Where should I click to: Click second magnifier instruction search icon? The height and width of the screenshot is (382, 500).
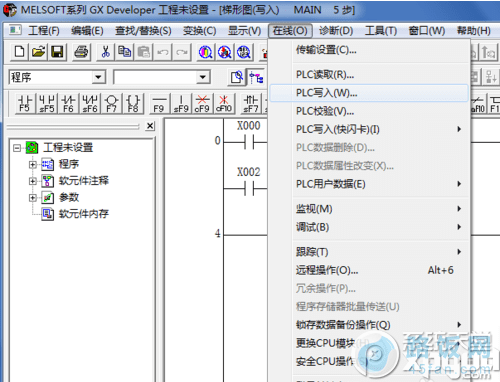click(225, 52)
